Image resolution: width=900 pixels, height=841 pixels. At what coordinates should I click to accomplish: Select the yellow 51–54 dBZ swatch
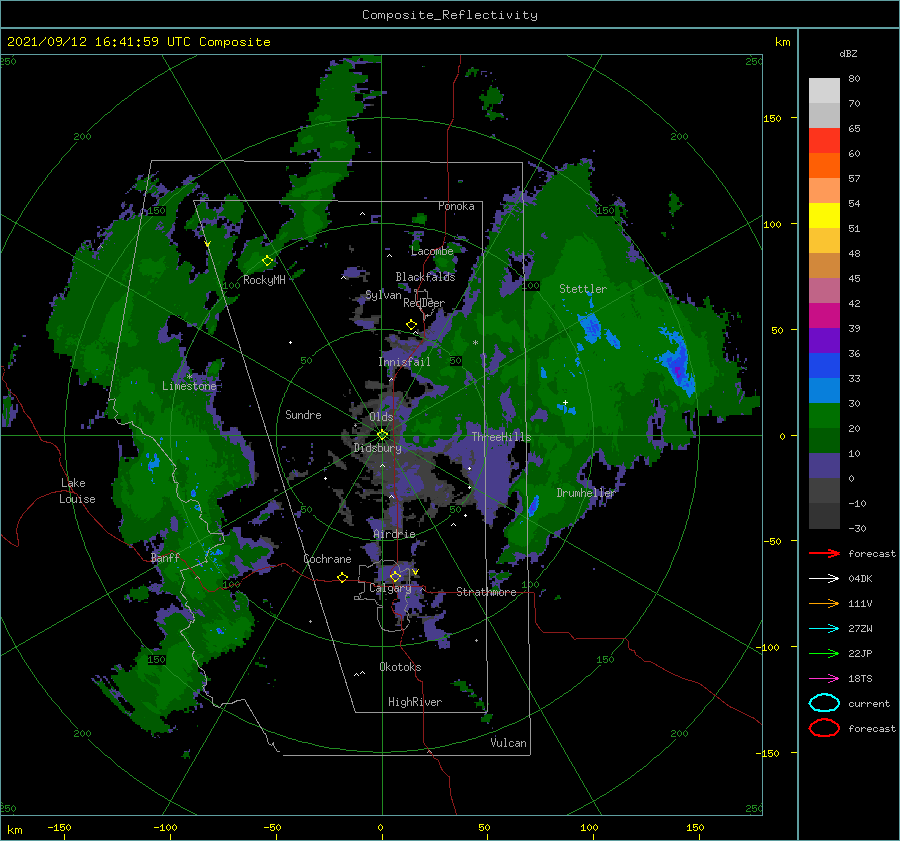point(824,215)
